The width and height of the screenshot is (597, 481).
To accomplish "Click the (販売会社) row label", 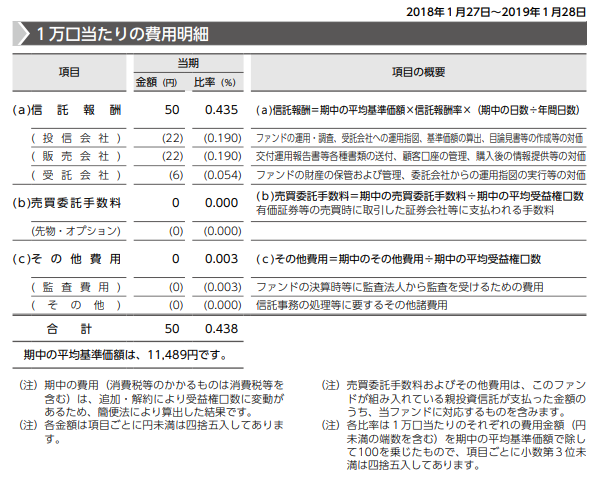I will tap(76, 156).
